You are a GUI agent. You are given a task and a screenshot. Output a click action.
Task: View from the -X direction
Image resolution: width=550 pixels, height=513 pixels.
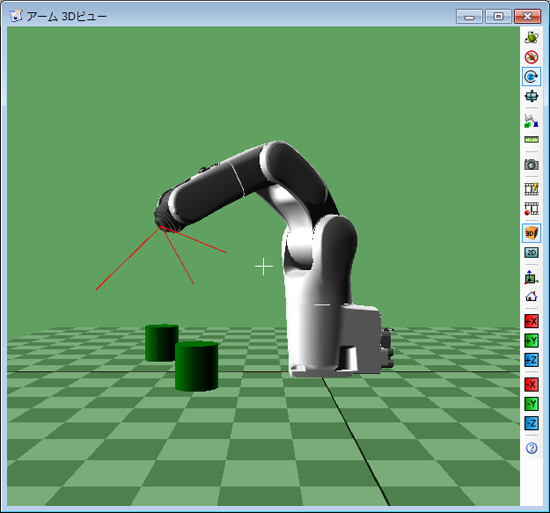click(x=531, y=385)
